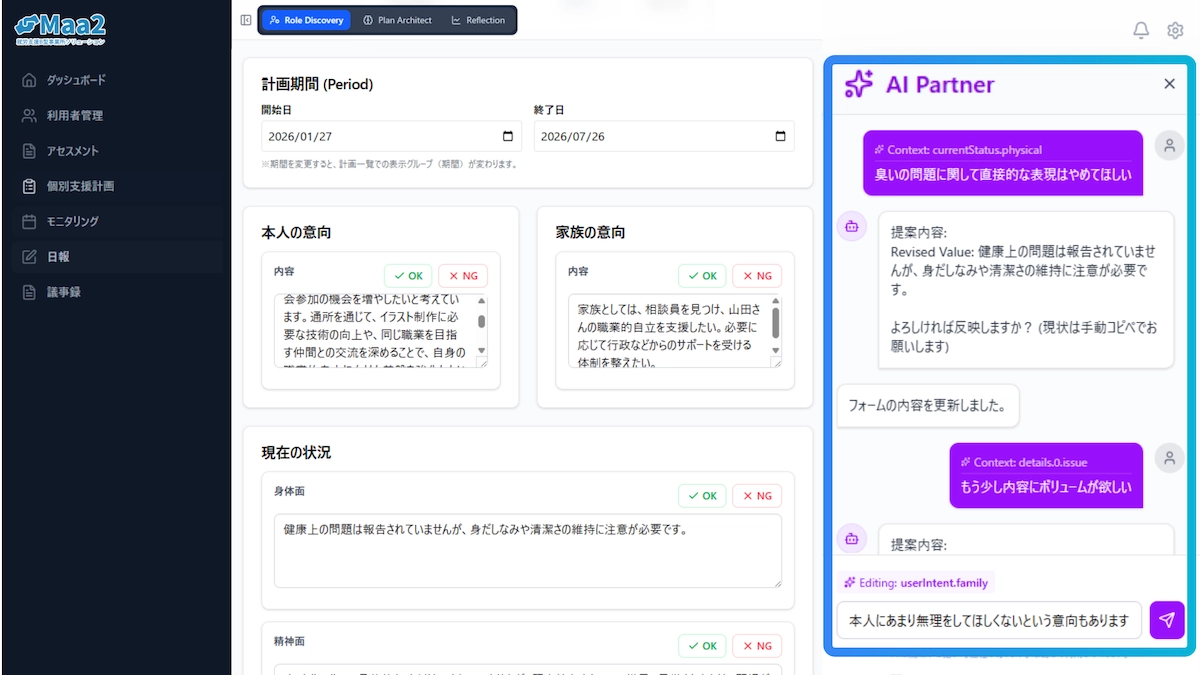
Task: Send the AI Partner message with the paper plane
Action: coord(1166,620)
